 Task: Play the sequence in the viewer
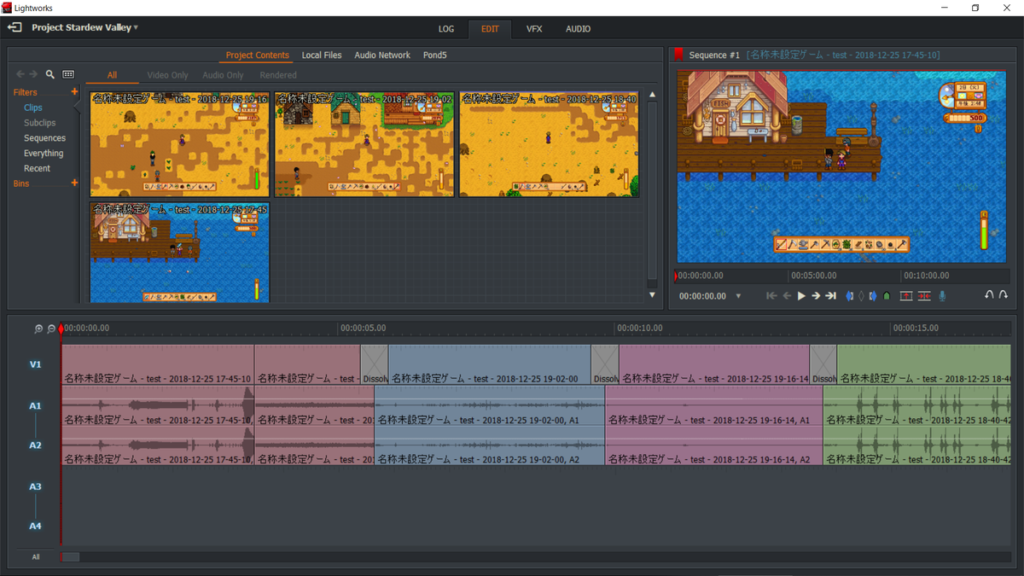tap(801, 296)
